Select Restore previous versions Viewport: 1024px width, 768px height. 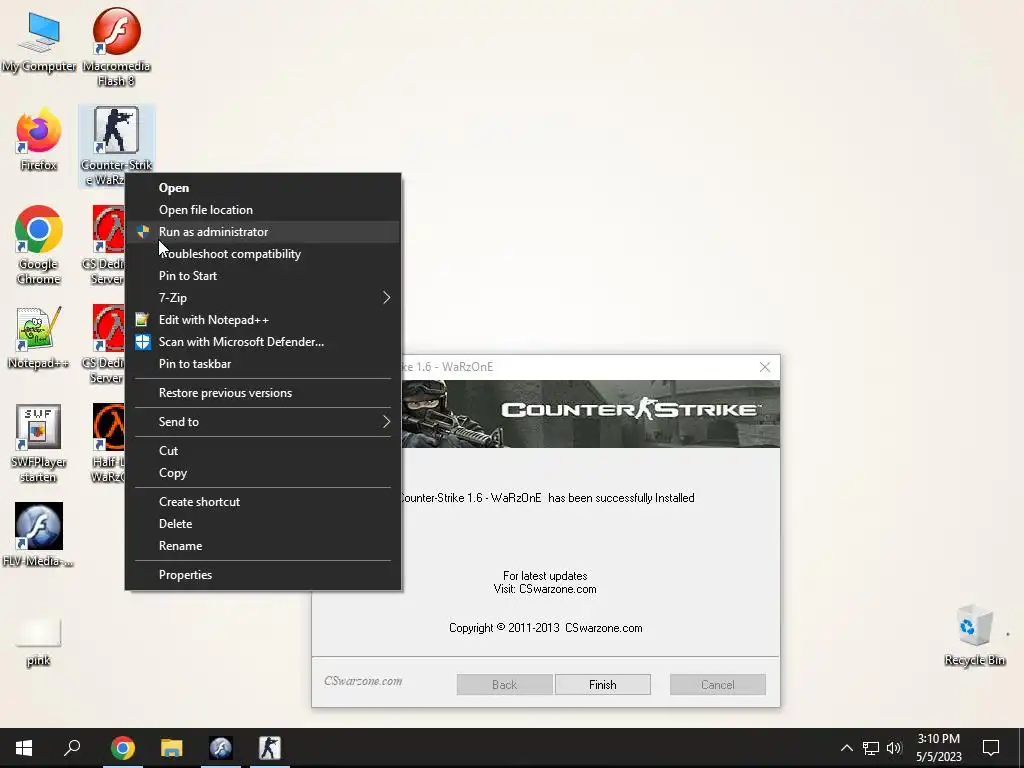click(x=263, y=393)
